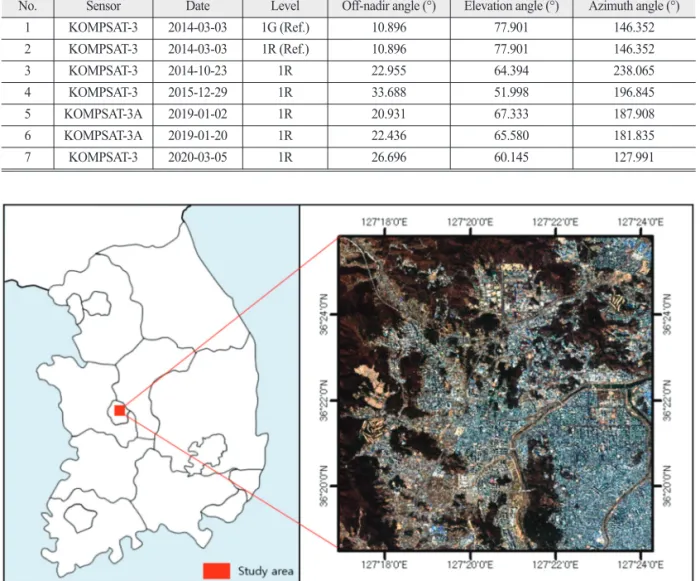Viewport: 700px width, 581px height.
Task: Click bottom axis label 127°20'0"E
Action: (x=470, y=565)
